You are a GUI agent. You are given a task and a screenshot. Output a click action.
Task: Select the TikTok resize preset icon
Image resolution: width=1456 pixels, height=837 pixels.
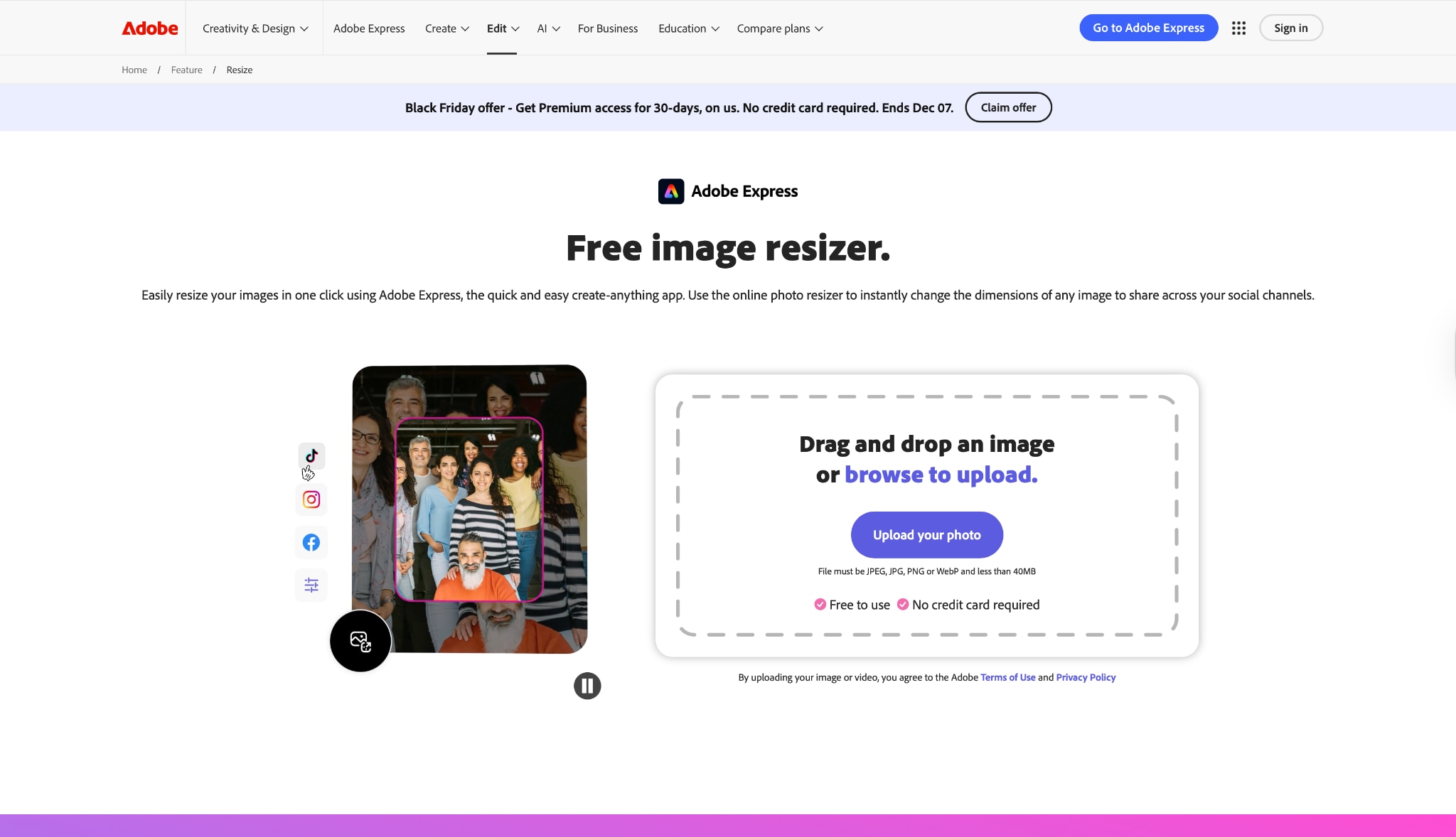point(311,455)
